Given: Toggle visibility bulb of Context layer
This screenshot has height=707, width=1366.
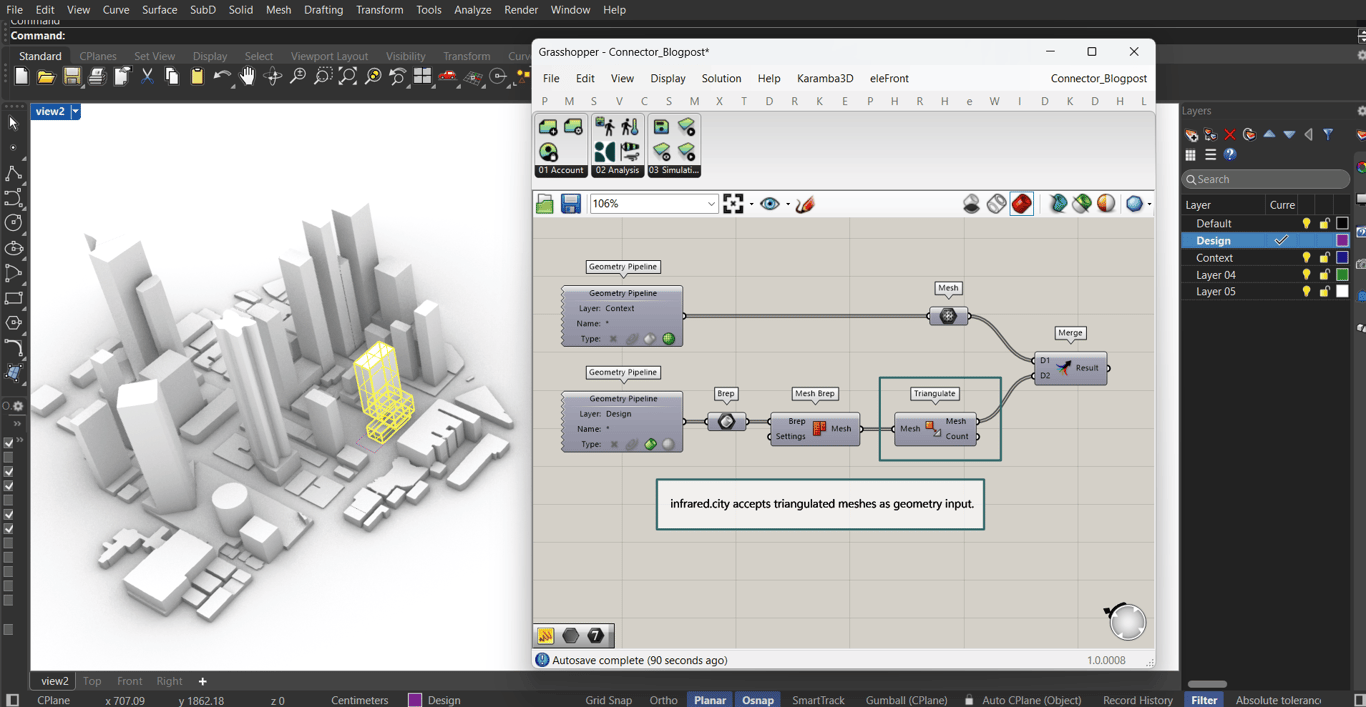Looking at the screenshot, I should pyautogui.click(x=1306, y=258).
